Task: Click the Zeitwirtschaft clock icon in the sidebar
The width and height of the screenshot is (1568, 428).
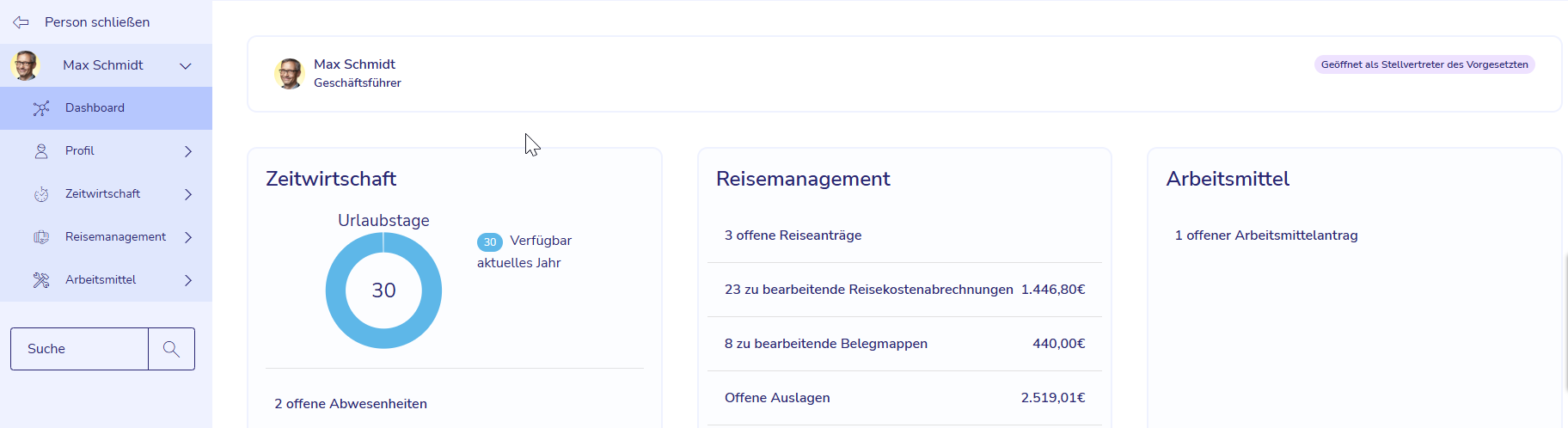Action: (41, 194)
